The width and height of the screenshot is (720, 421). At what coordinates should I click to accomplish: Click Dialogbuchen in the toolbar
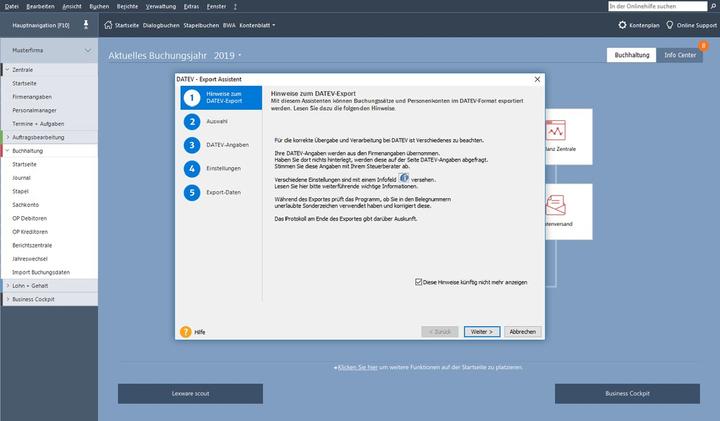point(161,25)
